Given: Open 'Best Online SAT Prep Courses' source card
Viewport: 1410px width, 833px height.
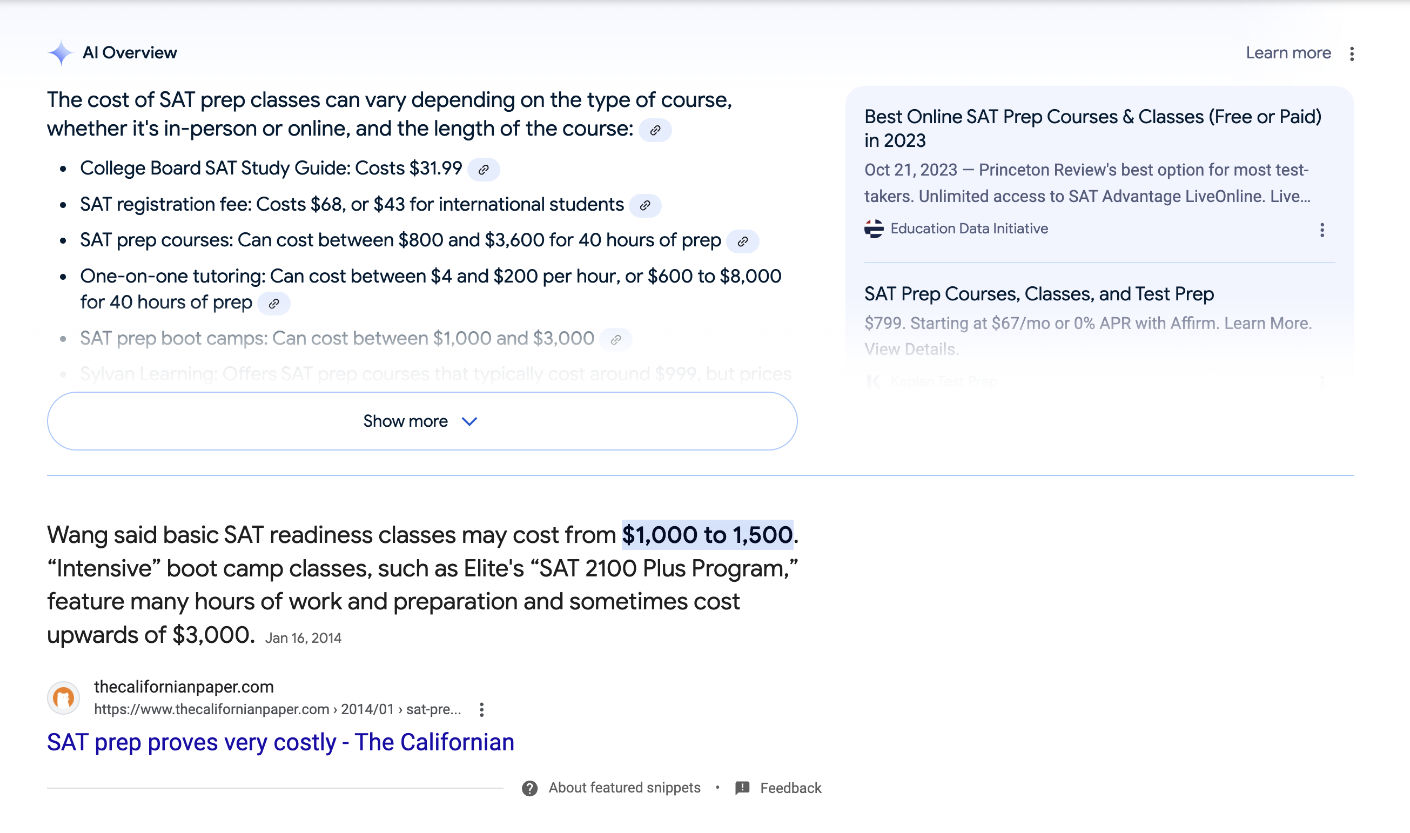Looking at the screenshot, I should click(1092, 128).
